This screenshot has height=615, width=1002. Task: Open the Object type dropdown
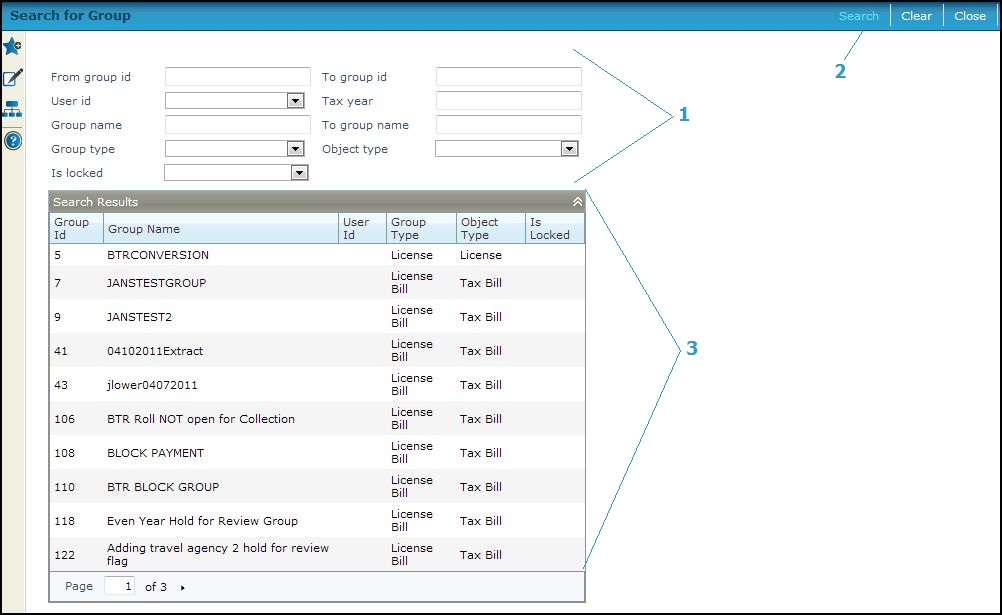[569, 149]
